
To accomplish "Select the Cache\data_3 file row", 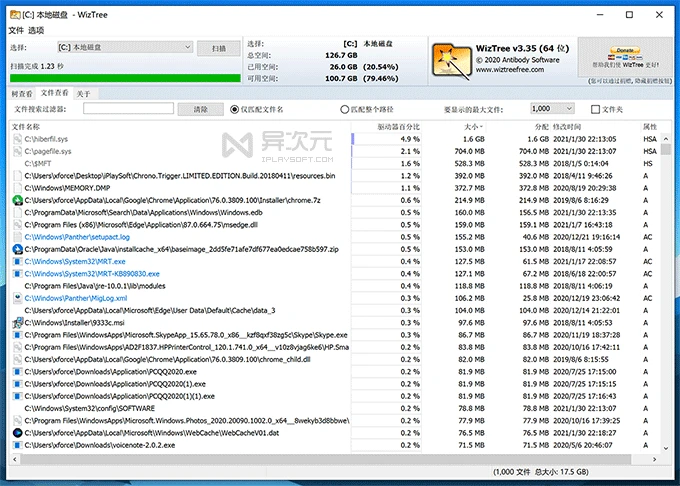I will coord(334,310).
